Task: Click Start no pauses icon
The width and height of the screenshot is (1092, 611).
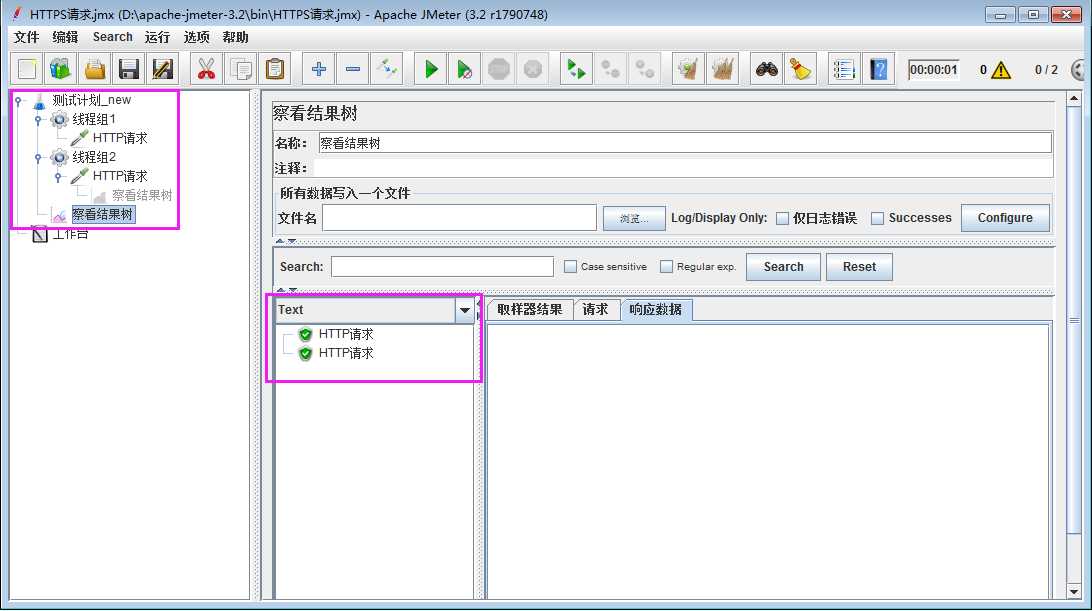Action: (x=465, y=69)
